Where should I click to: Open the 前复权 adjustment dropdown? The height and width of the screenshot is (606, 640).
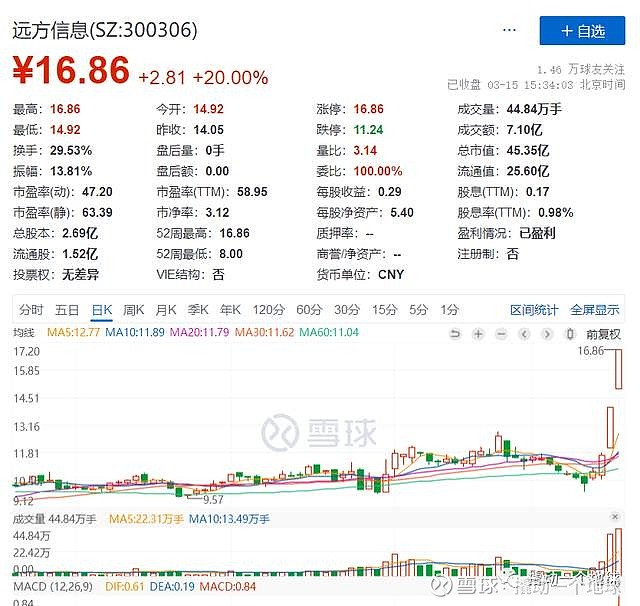click(x=603, y=335)
